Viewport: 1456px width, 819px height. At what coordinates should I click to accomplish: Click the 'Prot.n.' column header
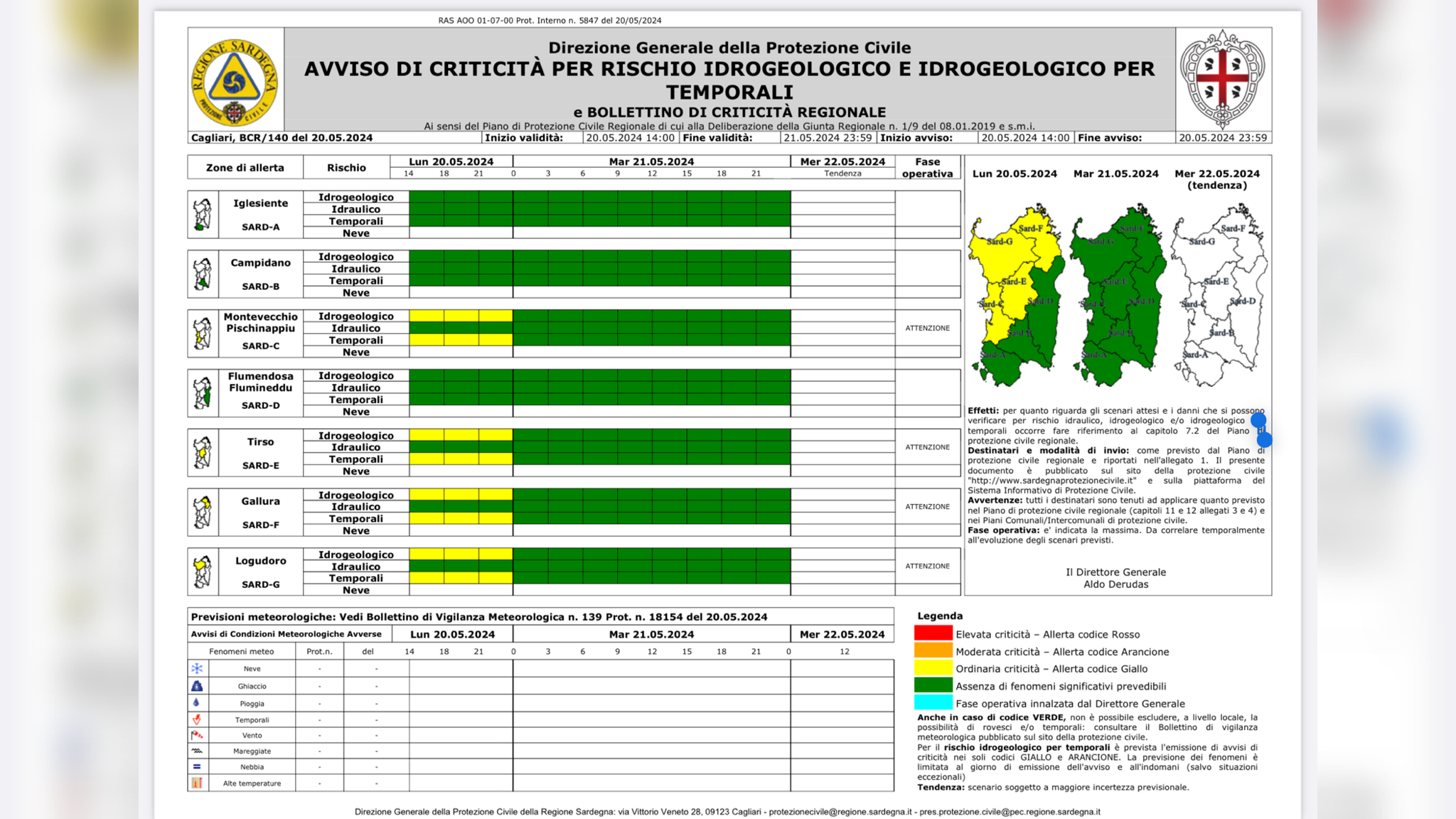click(319, 651)
